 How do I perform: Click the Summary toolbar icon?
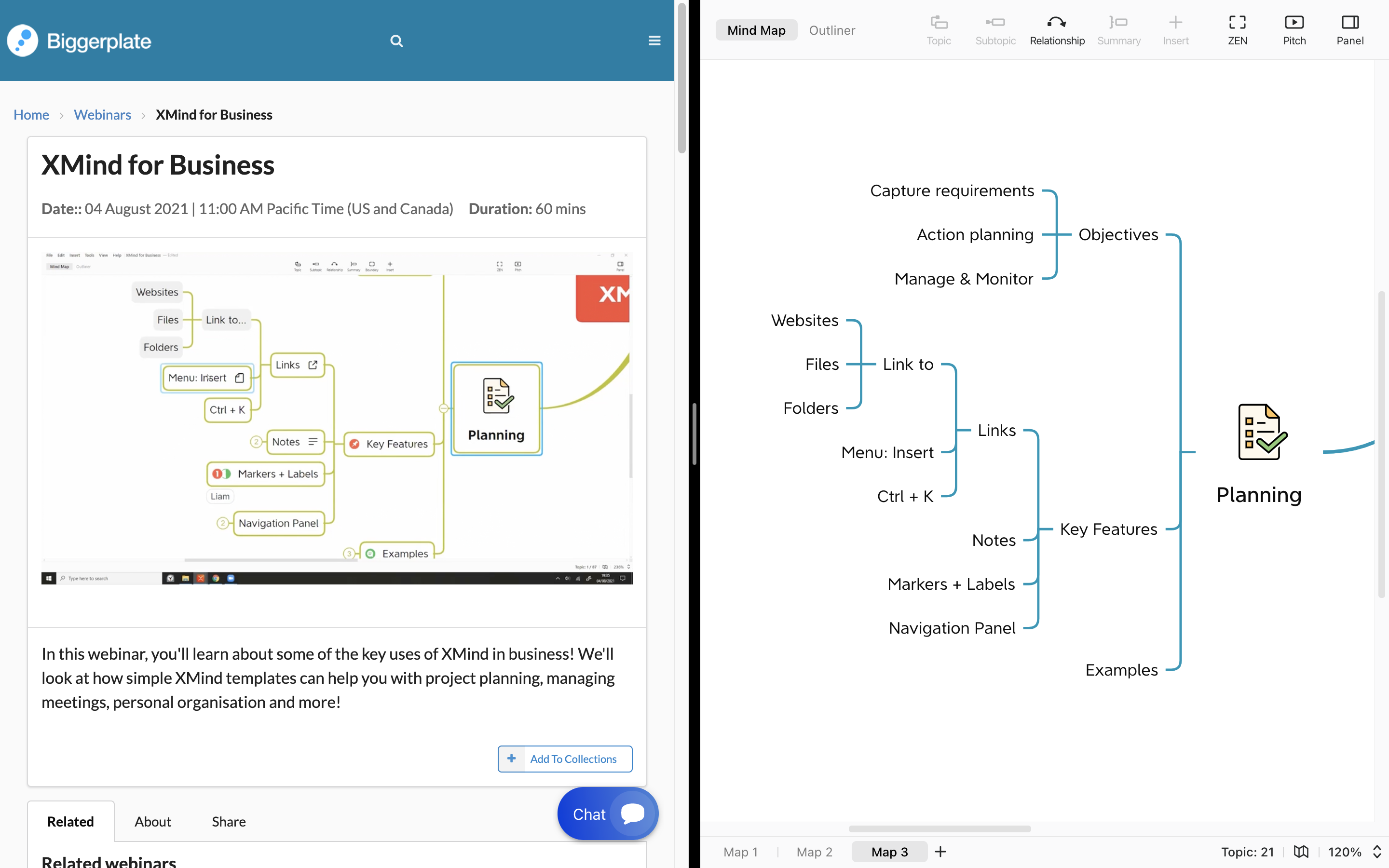click(x=1118, y=23)
